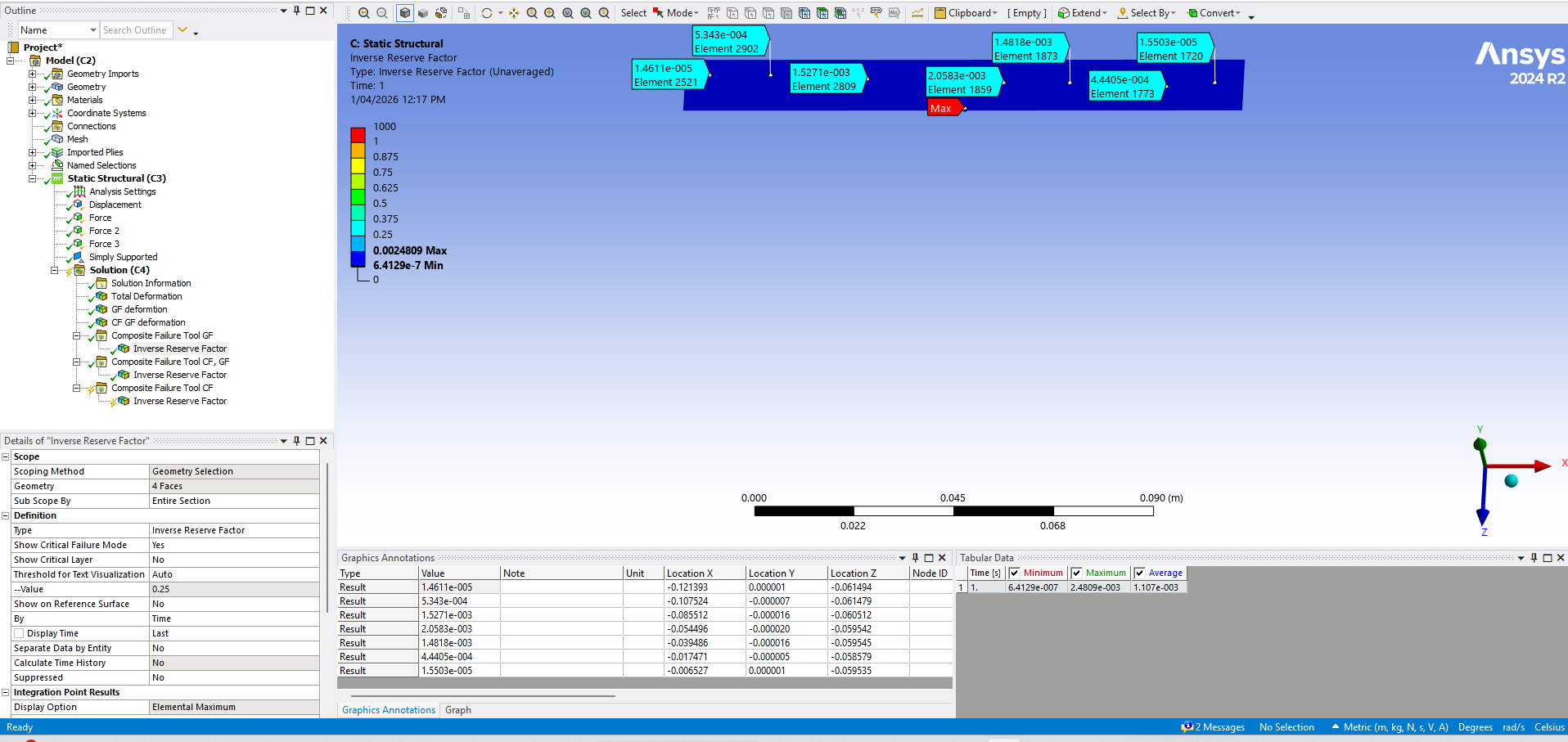The image size is (1568, 742).
Task: Click the red X axis arrow on triad
Action: (1543, 465)
